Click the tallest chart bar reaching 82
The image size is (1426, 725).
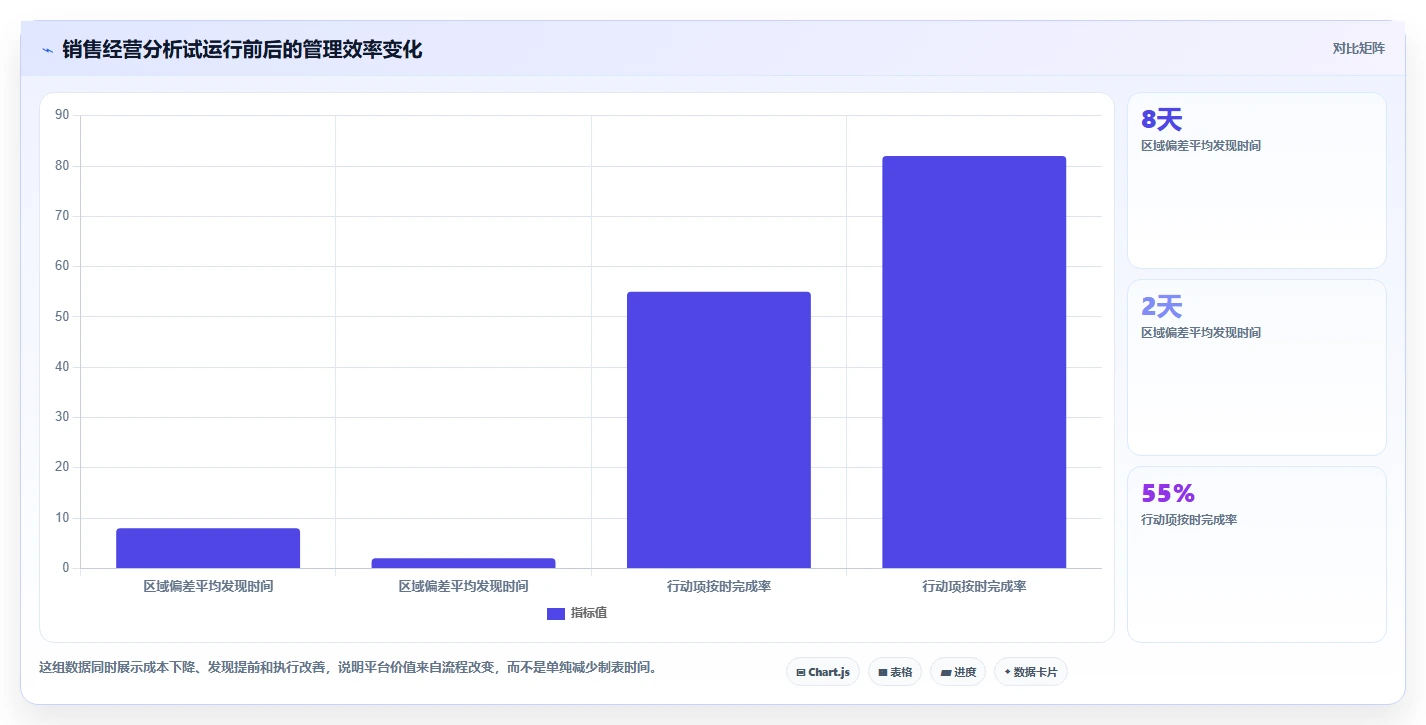click(974, 362)
